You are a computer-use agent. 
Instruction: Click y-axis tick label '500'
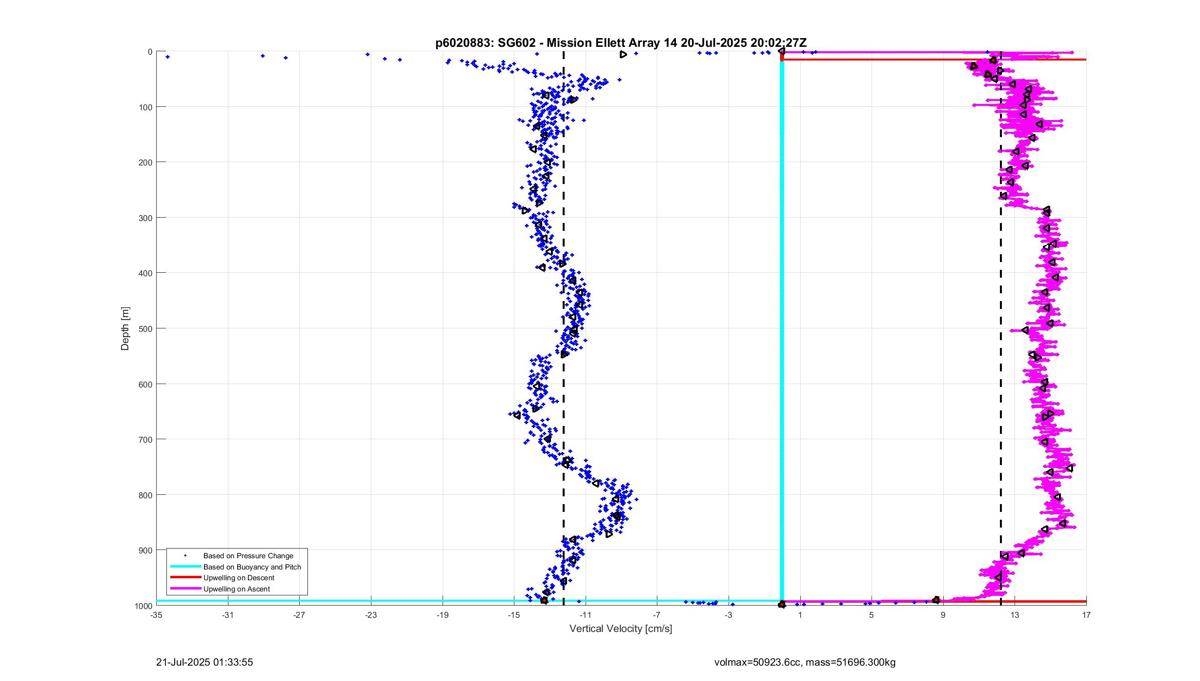pos(144,329)
